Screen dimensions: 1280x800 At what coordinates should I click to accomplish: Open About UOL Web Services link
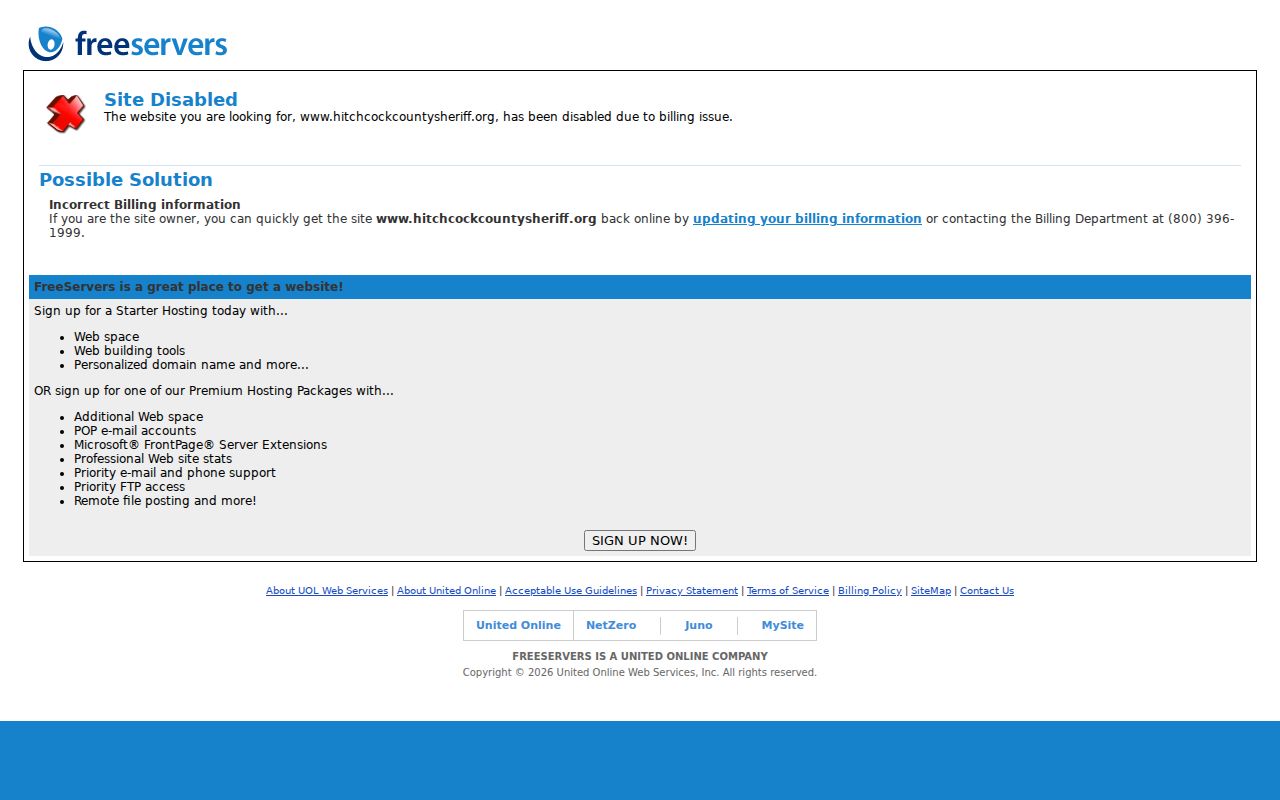pyautogui.click(x=327, y=591)
